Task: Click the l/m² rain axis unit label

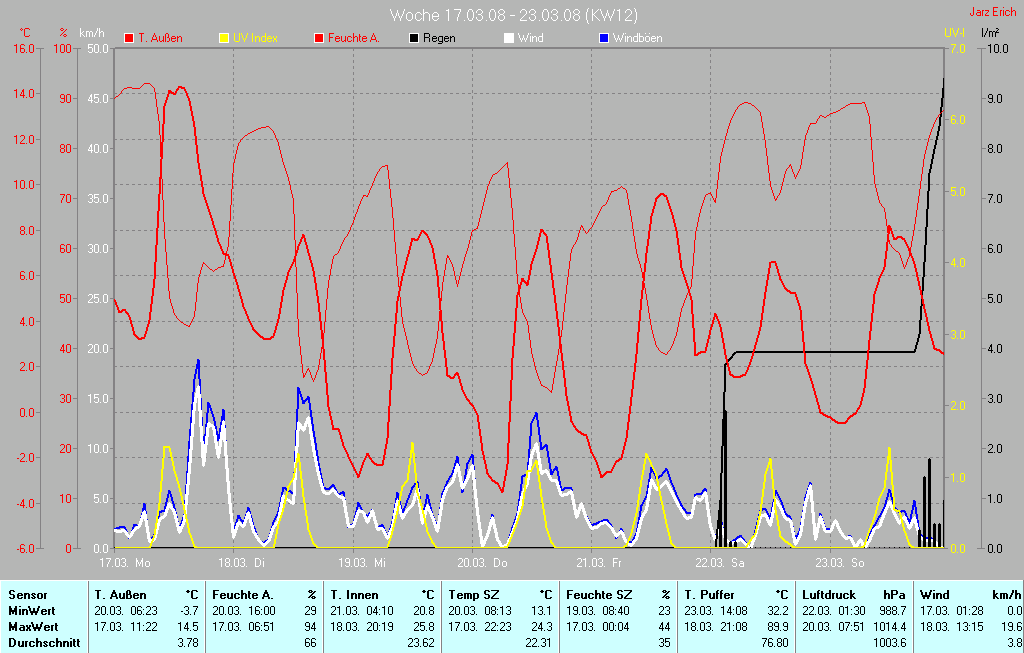Action: 989,33
